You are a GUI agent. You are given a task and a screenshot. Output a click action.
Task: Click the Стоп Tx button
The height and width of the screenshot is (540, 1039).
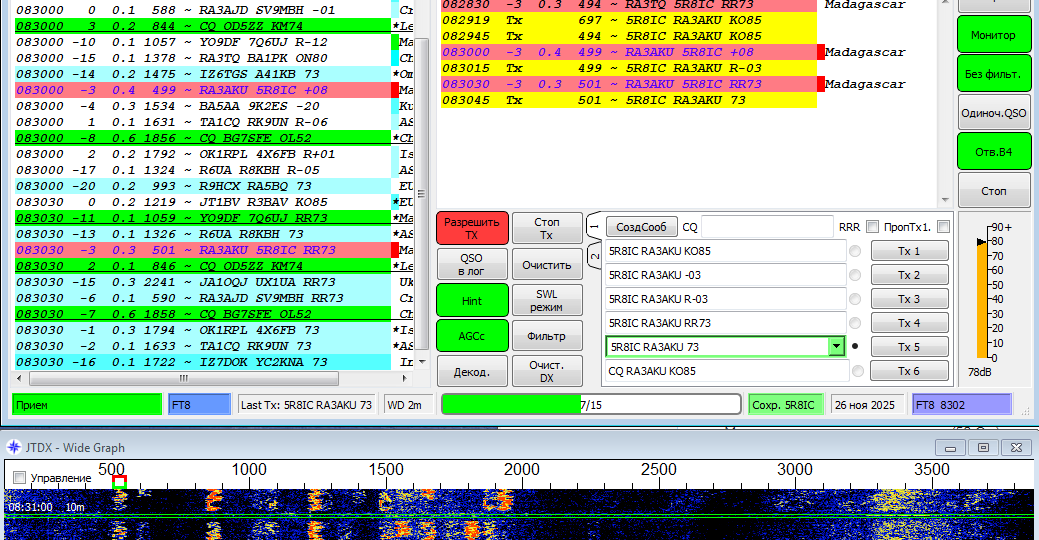547,228
